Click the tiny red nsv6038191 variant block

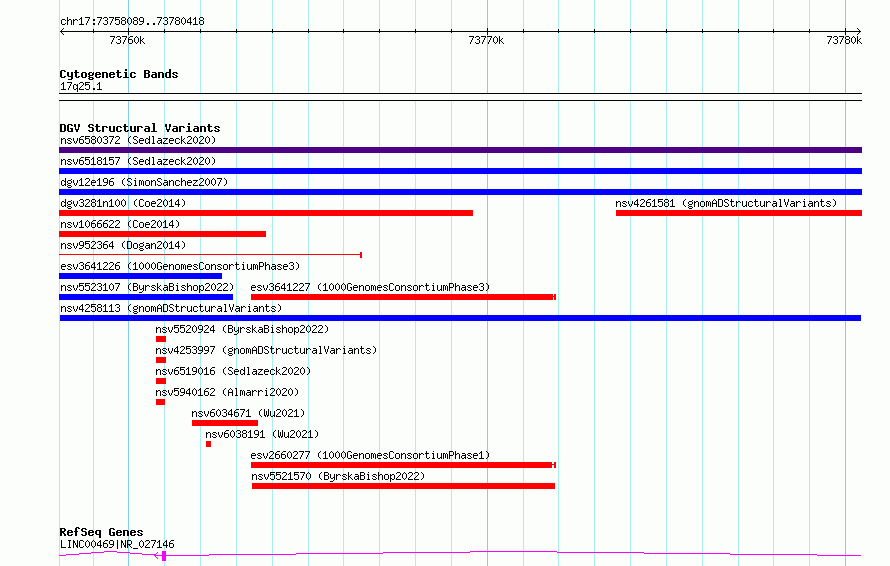[x=208, y=444]
